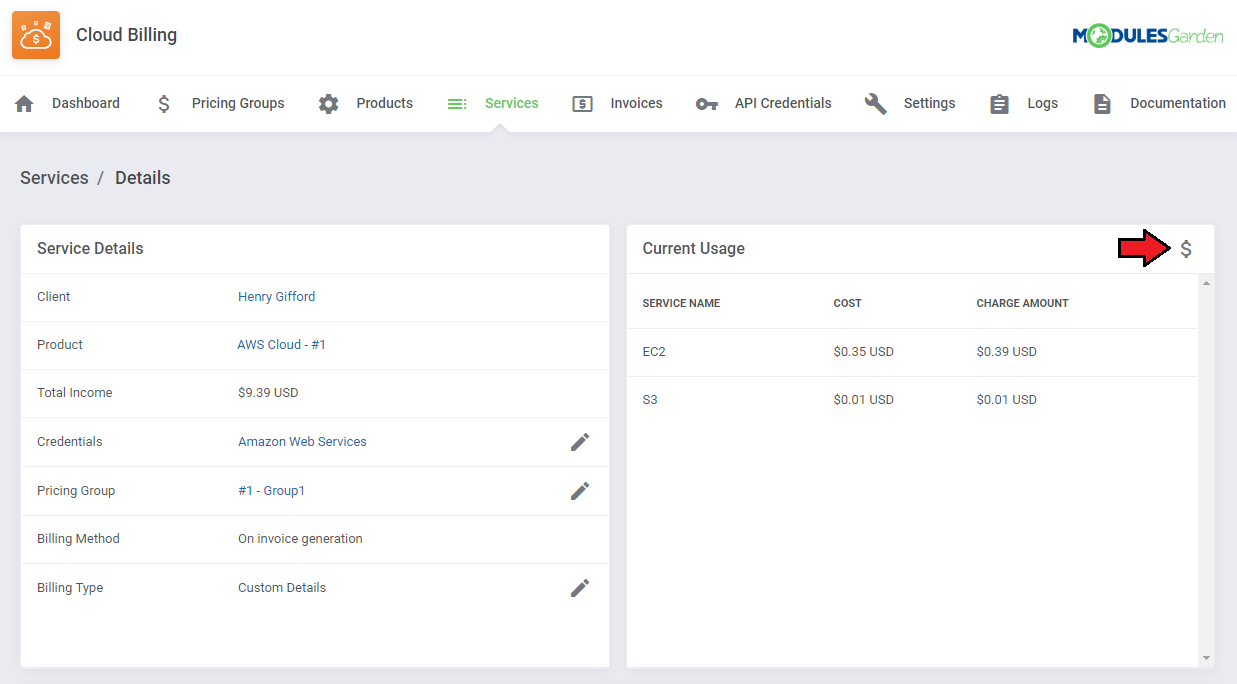Image resolution: width=1237 pixels, height=684 pixels.
Task: Open the Dashboard tab
Action: point(86,103)
